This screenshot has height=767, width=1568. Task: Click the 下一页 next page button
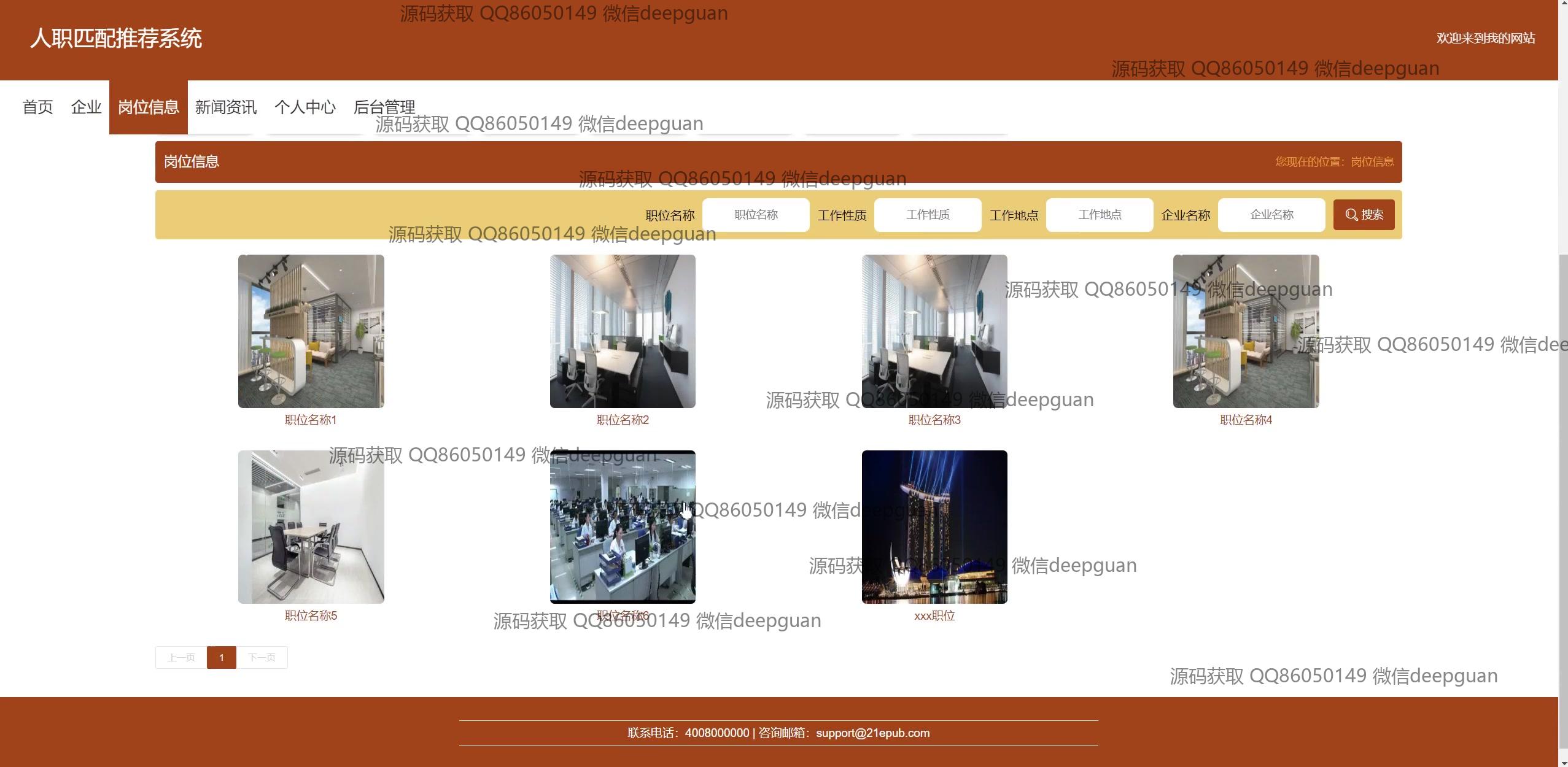[x=262, y=658]
